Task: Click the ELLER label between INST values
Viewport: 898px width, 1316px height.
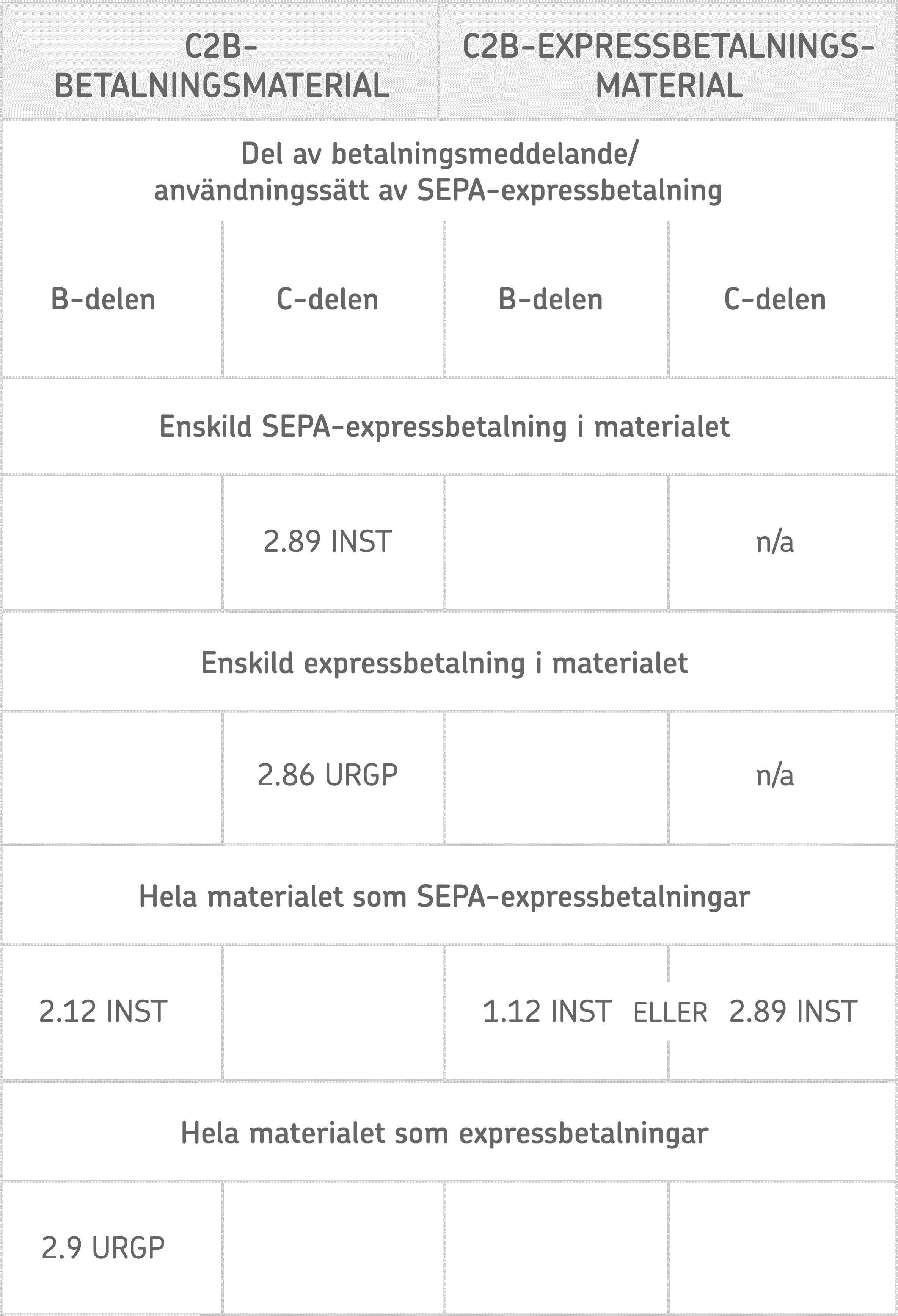Action: click(670, 1013)
